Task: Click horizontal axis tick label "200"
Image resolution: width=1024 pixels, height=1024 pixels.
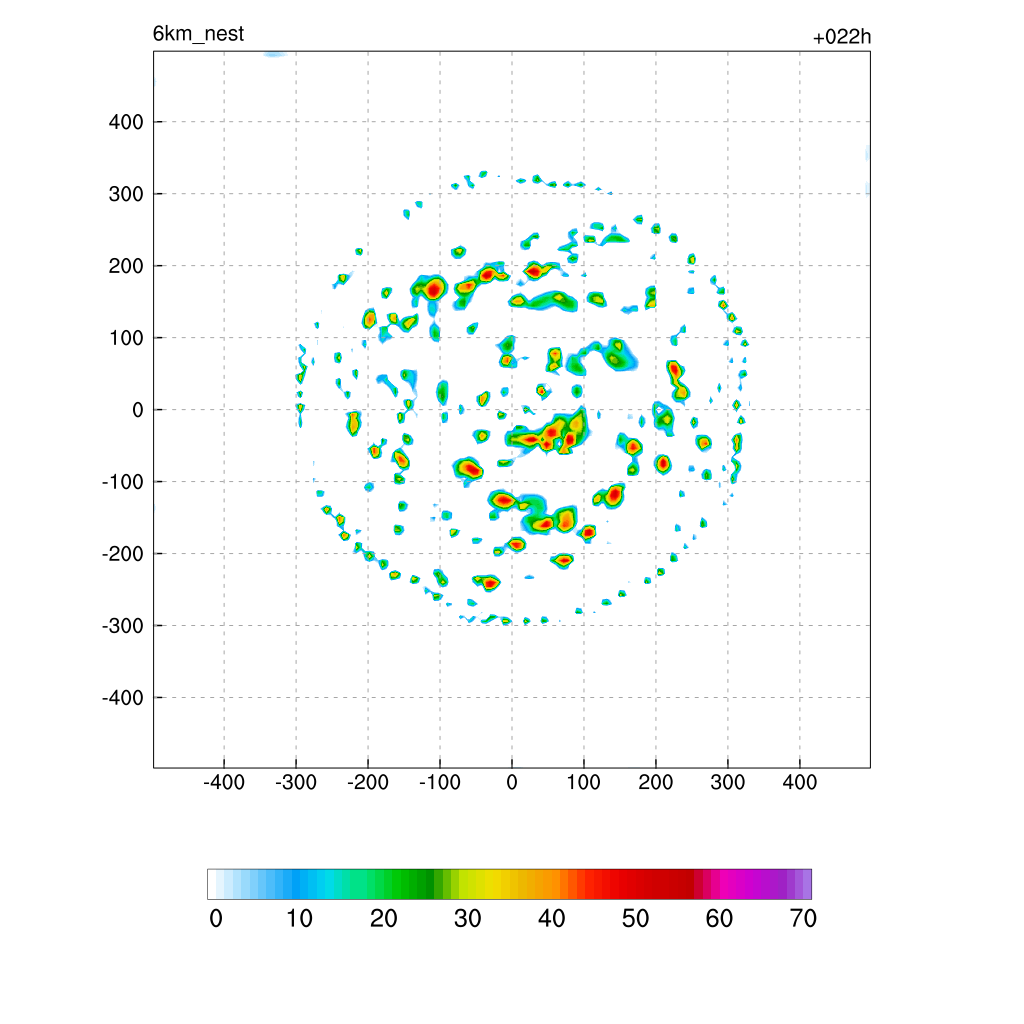Action: (x=656, y=782)
